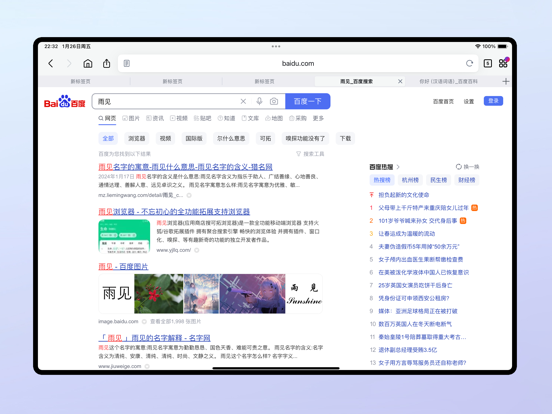Open hot topic 凭身份证可申领西安公租房
Image resolution: width=552 pixels, height=414 pixels.
click(x=414, y=298)
